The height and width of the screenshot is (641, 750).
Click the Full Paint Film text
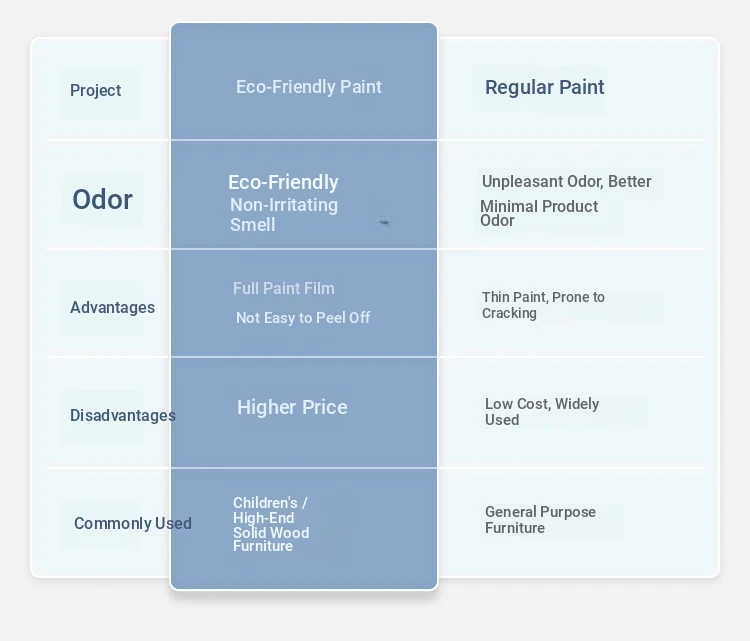(x=284, y=288)
